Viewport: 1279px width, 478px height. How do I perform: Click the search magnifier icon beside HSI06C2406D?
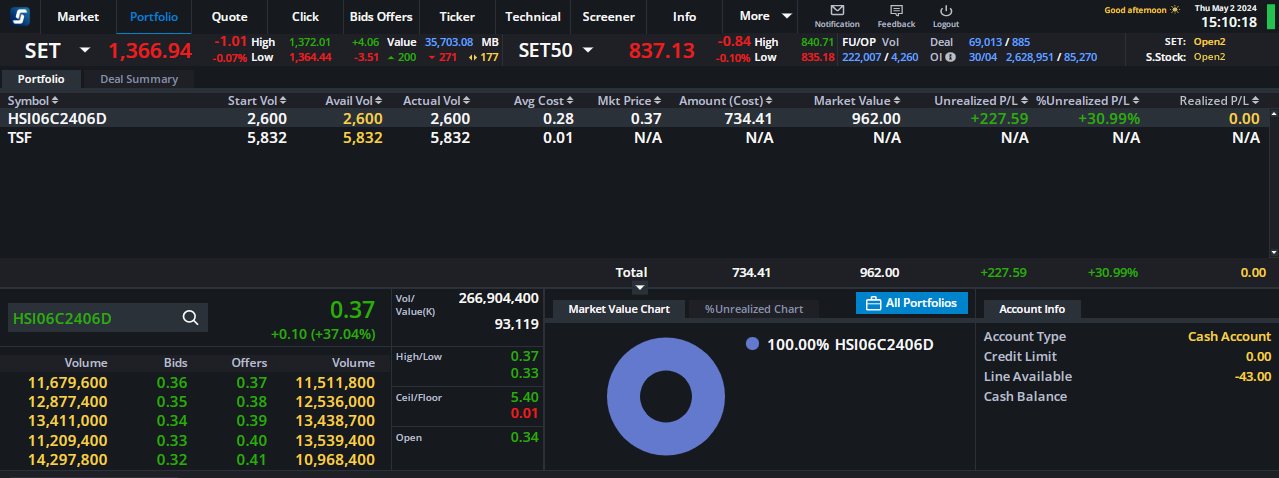pos(190,318)
